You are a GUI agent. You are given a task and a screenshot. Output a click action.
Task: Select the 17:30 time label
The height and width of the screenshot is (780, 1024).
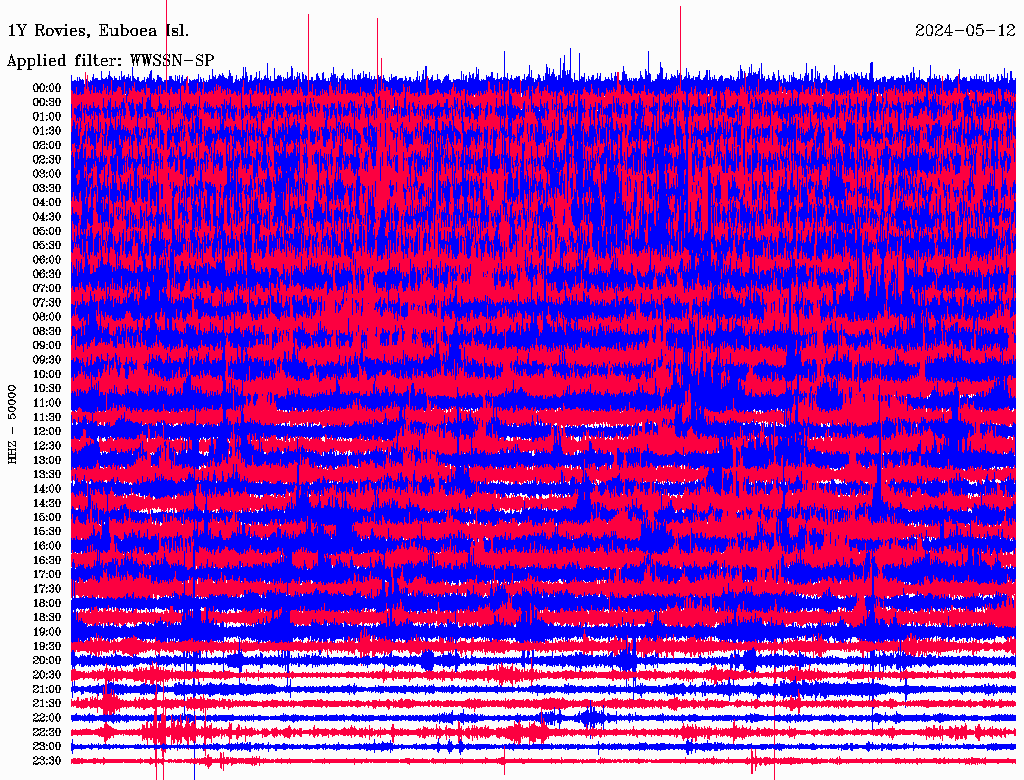(47, 589)
